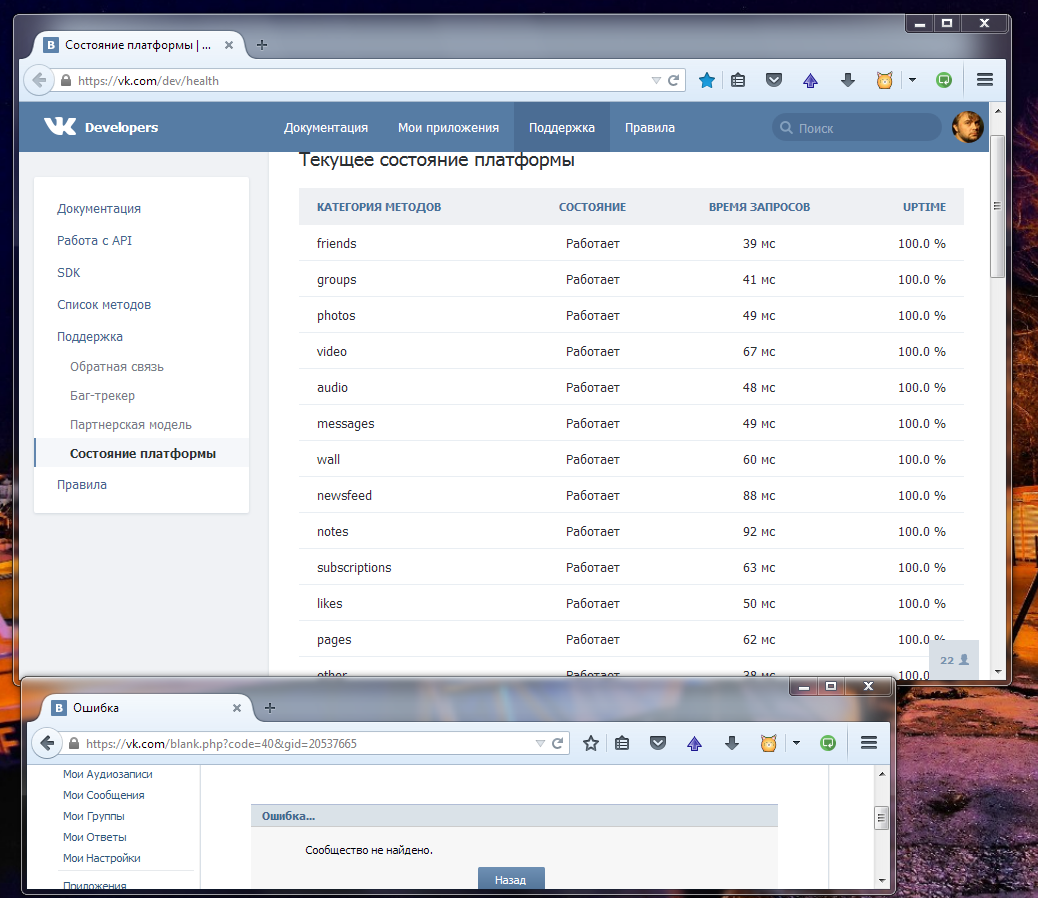Open Downloads in the top window toolbar
The width and height of the screenshot is (1038, 898).
[847, 80]
